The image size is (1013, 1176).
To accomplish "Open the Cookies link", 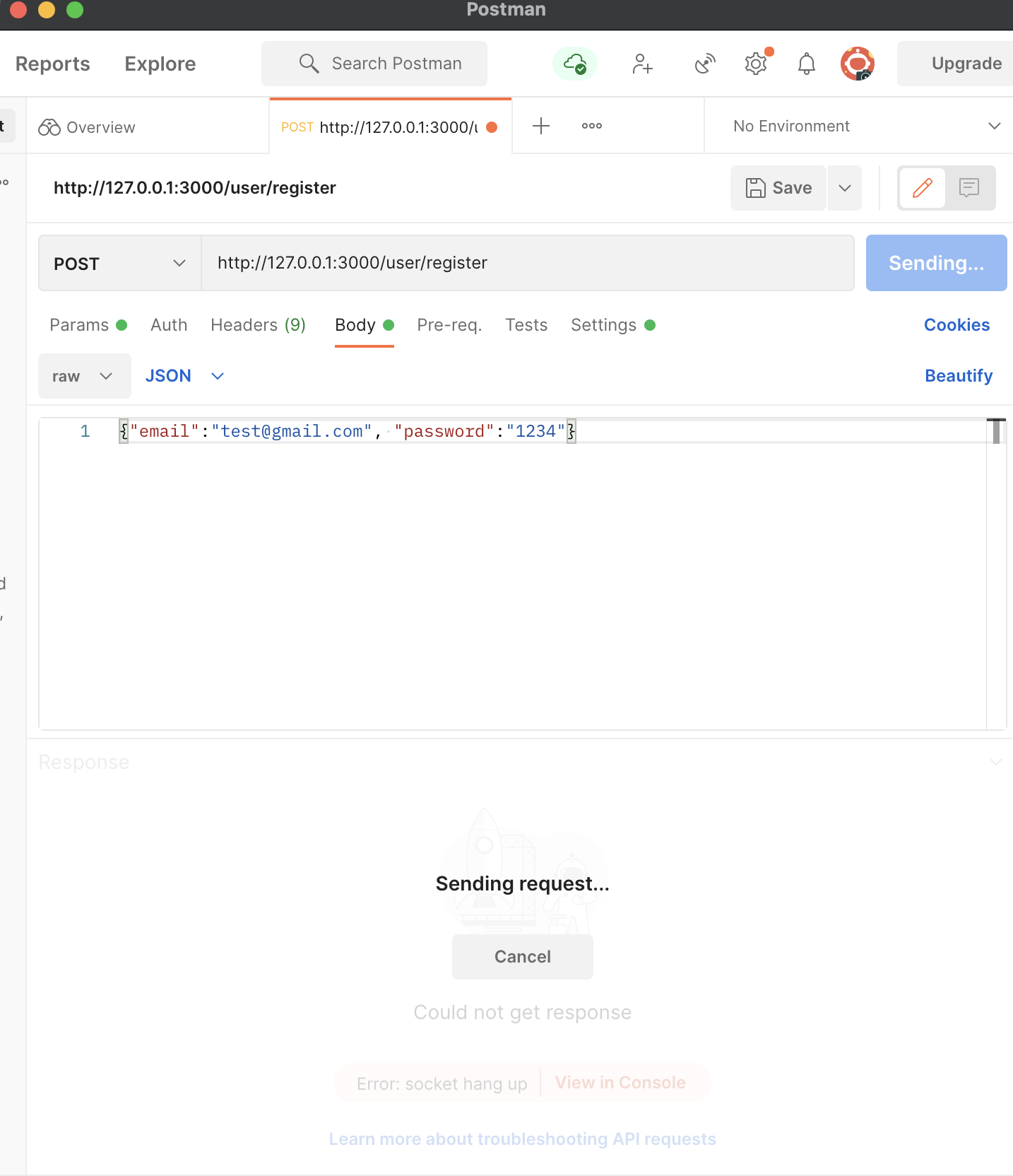I will coord(957,325).
